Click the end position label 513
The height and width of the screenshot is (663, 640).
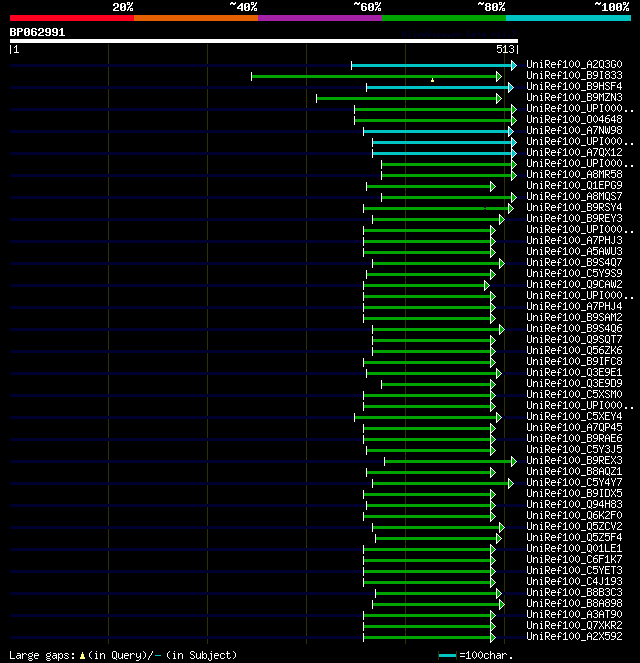tap(505, 49)
